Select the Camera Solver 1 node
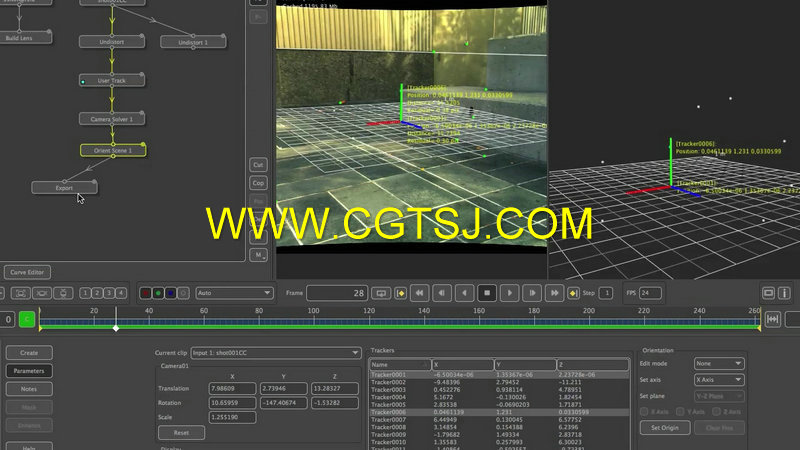800x450 pixels. coord(112,119)
